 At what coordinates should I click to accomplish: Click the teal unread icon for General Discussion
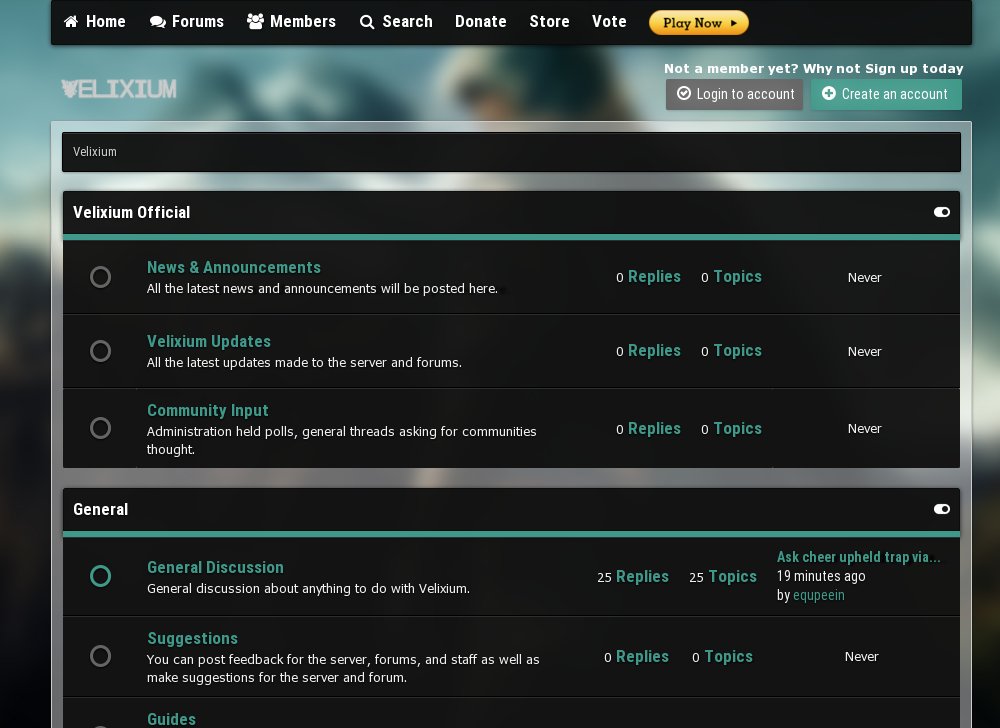[x=100, y=576]
